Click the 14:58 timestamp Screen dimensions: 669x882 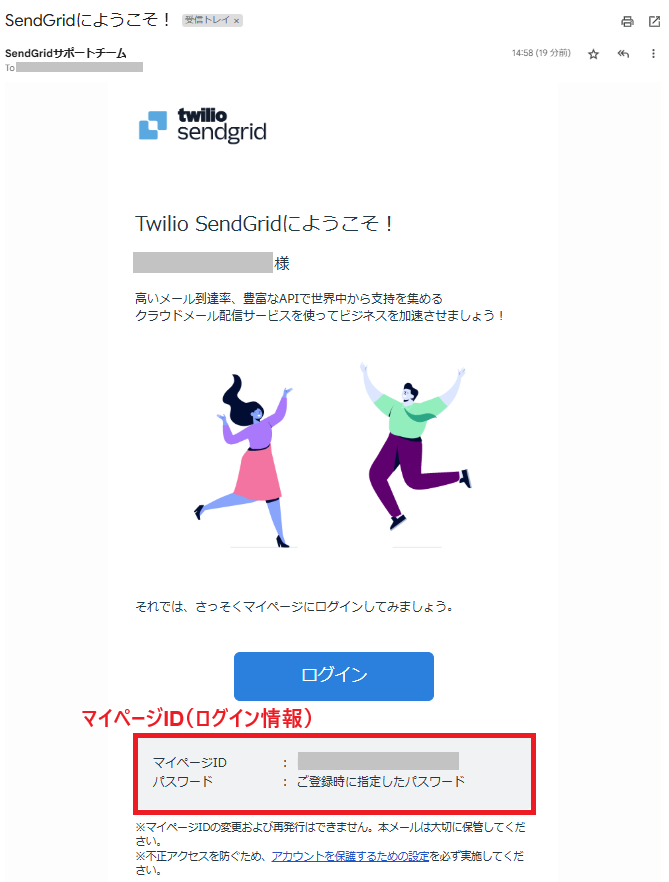(x=541, y=53)
